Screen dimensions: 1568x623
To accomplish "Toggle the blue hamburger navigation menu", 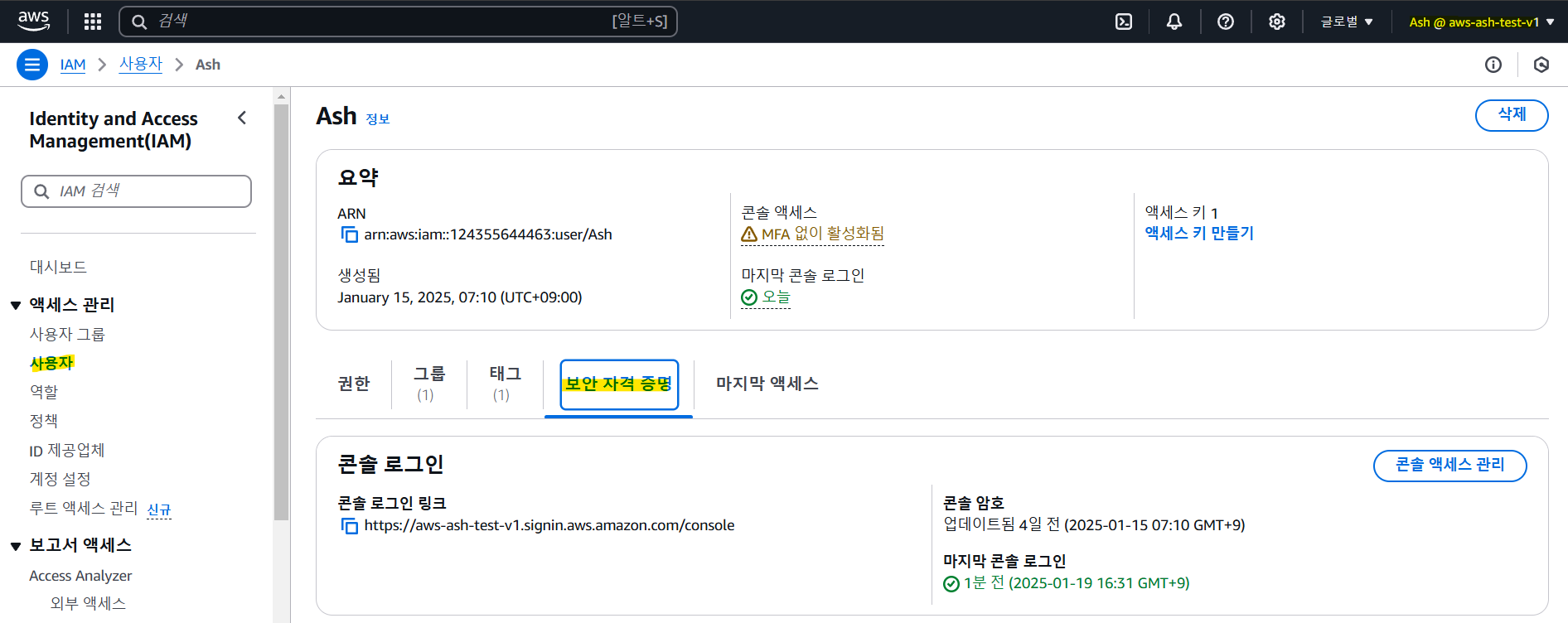I will [x=32, y=65].
